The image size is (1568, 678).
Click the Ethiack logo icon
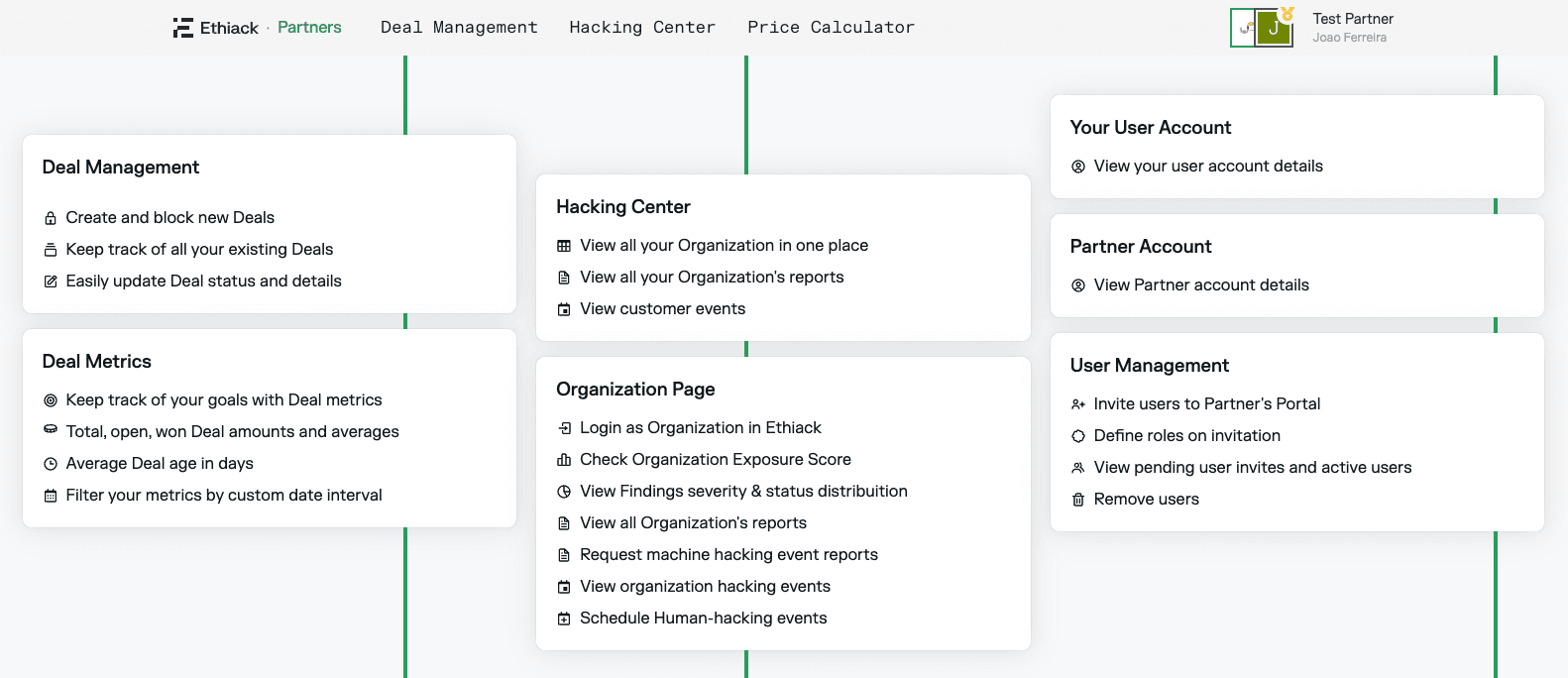click(182, 28)
